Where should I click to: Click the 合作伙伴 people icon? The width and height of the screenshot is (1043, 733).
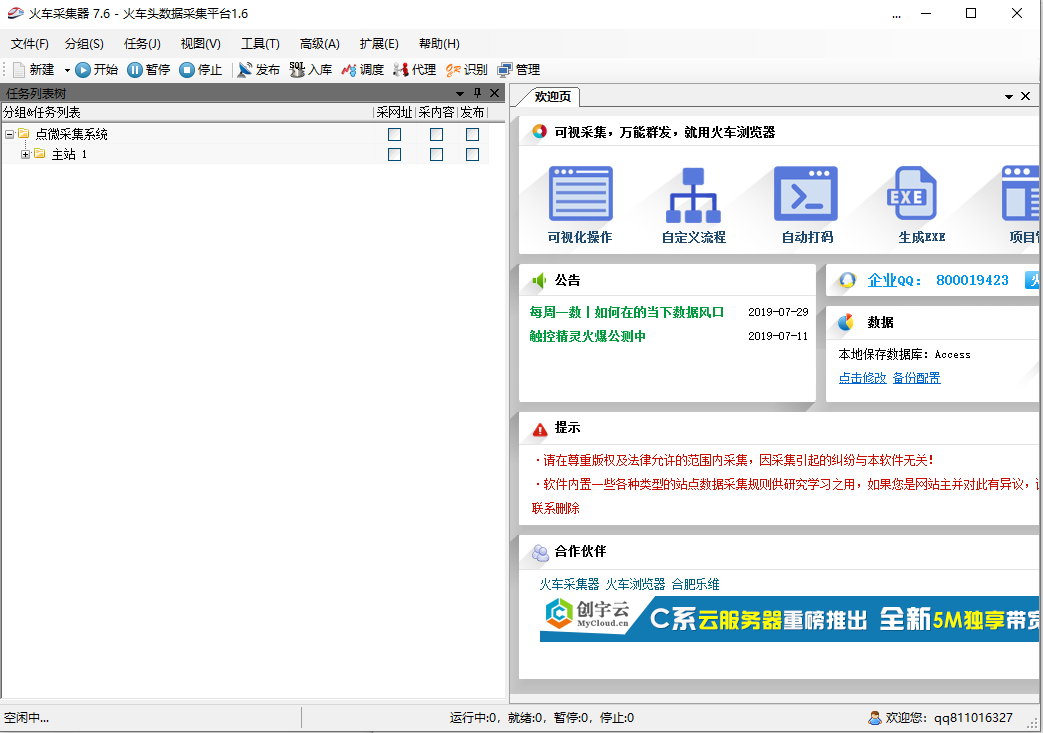click(x=540, y=552)
